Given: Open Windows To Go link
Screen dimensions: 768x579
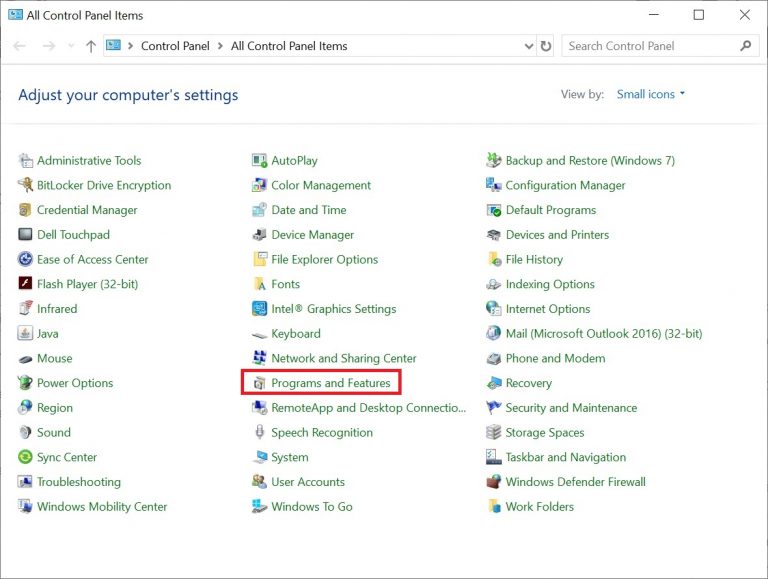Looking at the screenshot, I should pos(312,506).
